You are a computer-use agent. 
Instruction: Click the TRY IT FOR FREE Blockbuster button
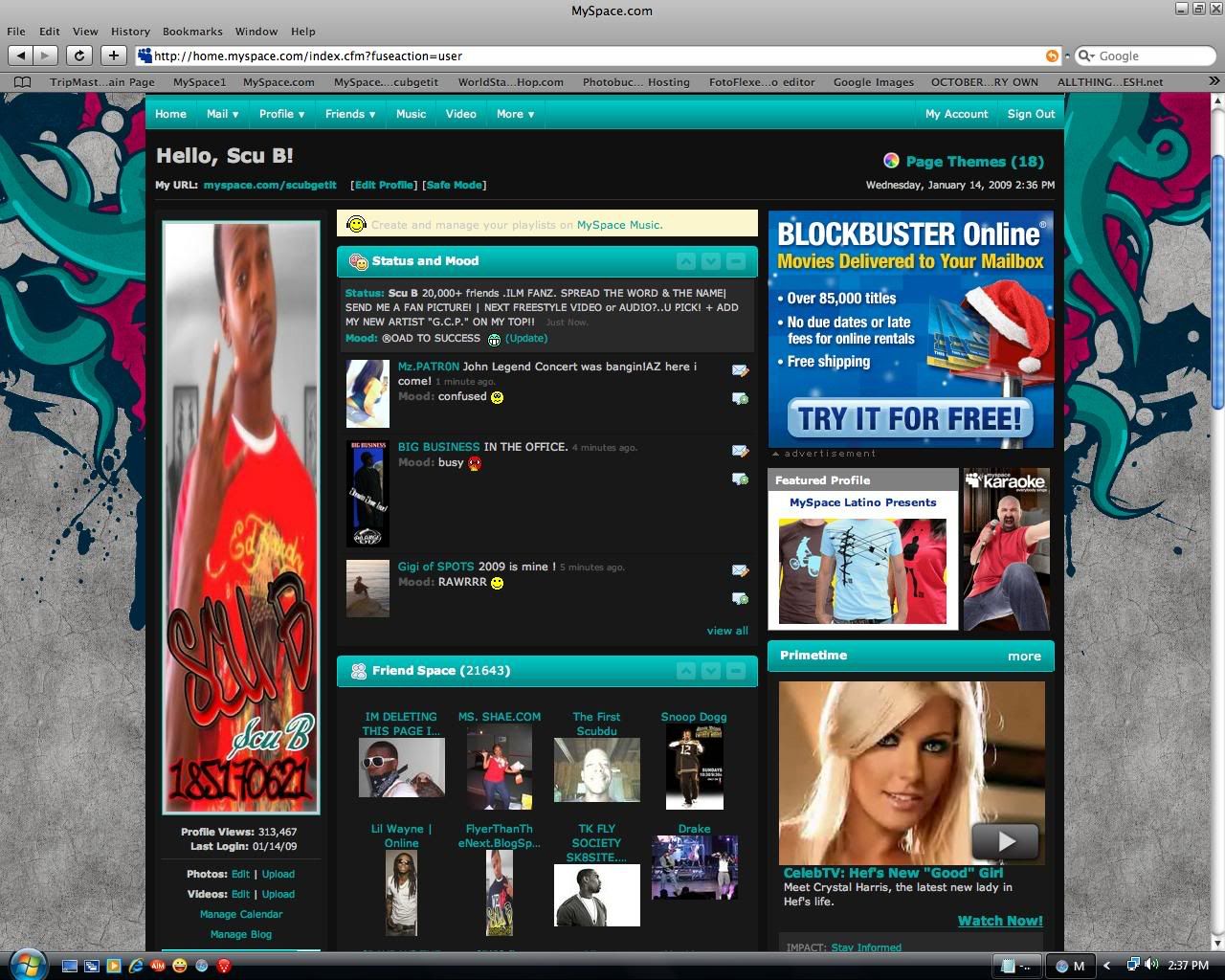[x=910, y=419]
